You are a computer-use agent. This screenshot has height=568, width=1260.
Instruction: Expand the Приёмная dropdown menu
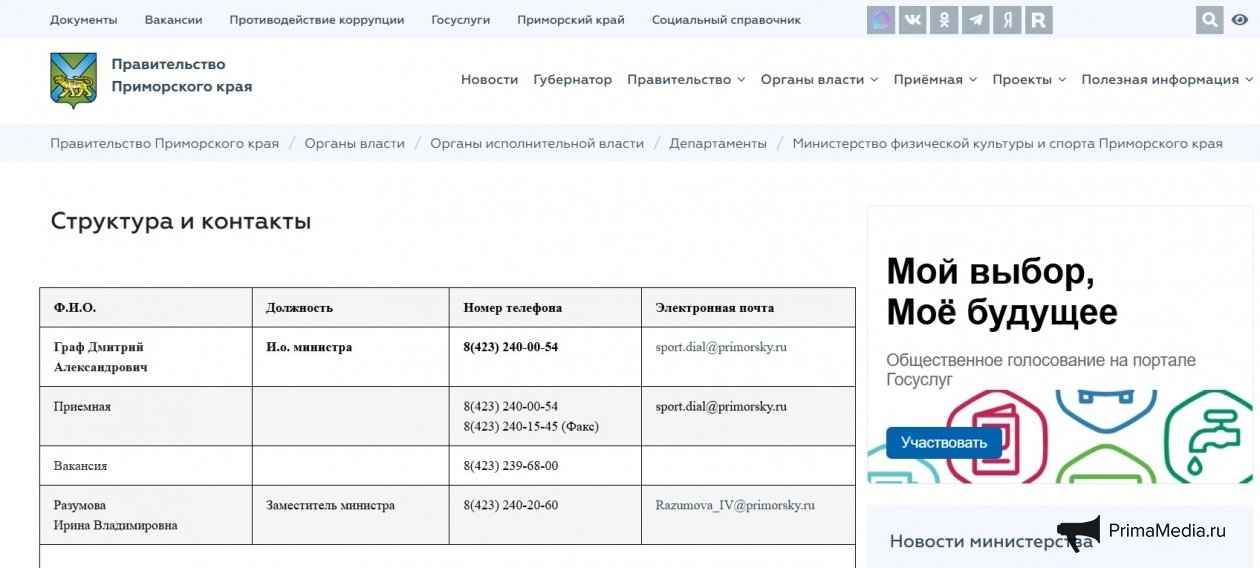tap(935, 80)
